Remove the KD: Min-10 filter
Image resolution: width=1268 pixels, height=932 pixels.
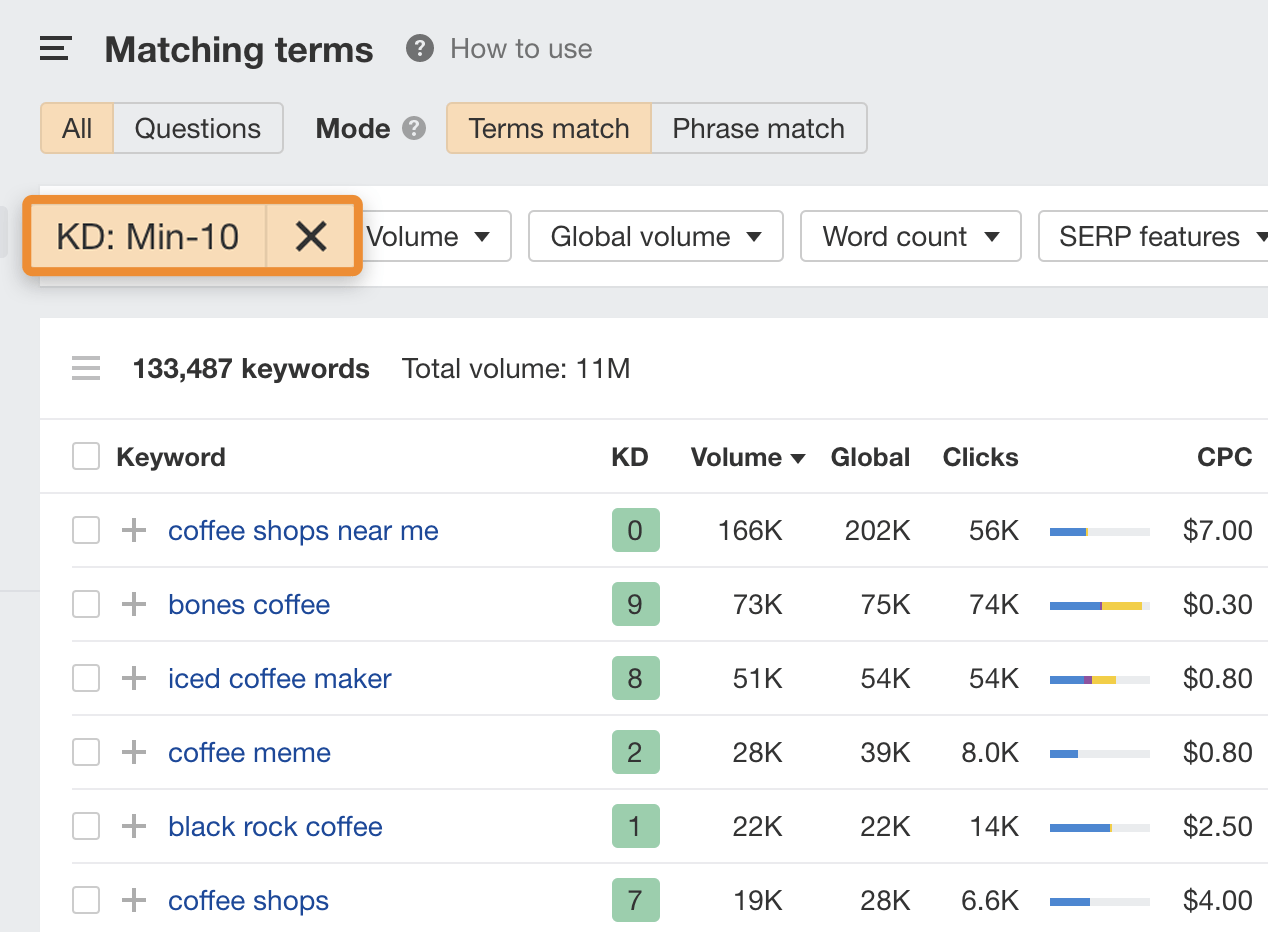[x=311, y=237]
